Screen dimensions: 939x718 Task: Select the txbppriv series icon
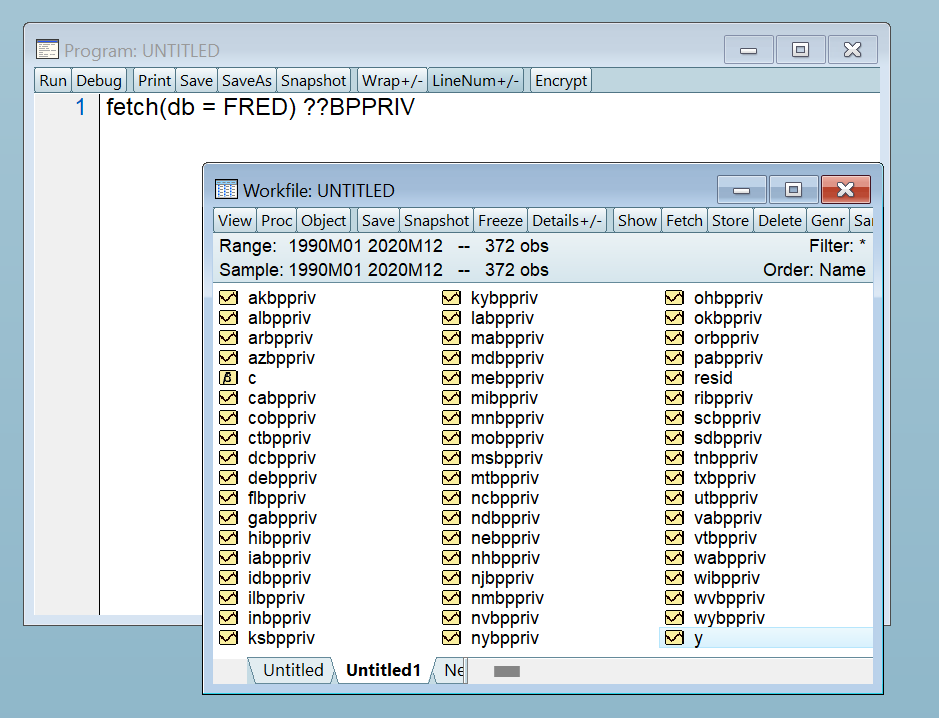click(x=674, y=478)
